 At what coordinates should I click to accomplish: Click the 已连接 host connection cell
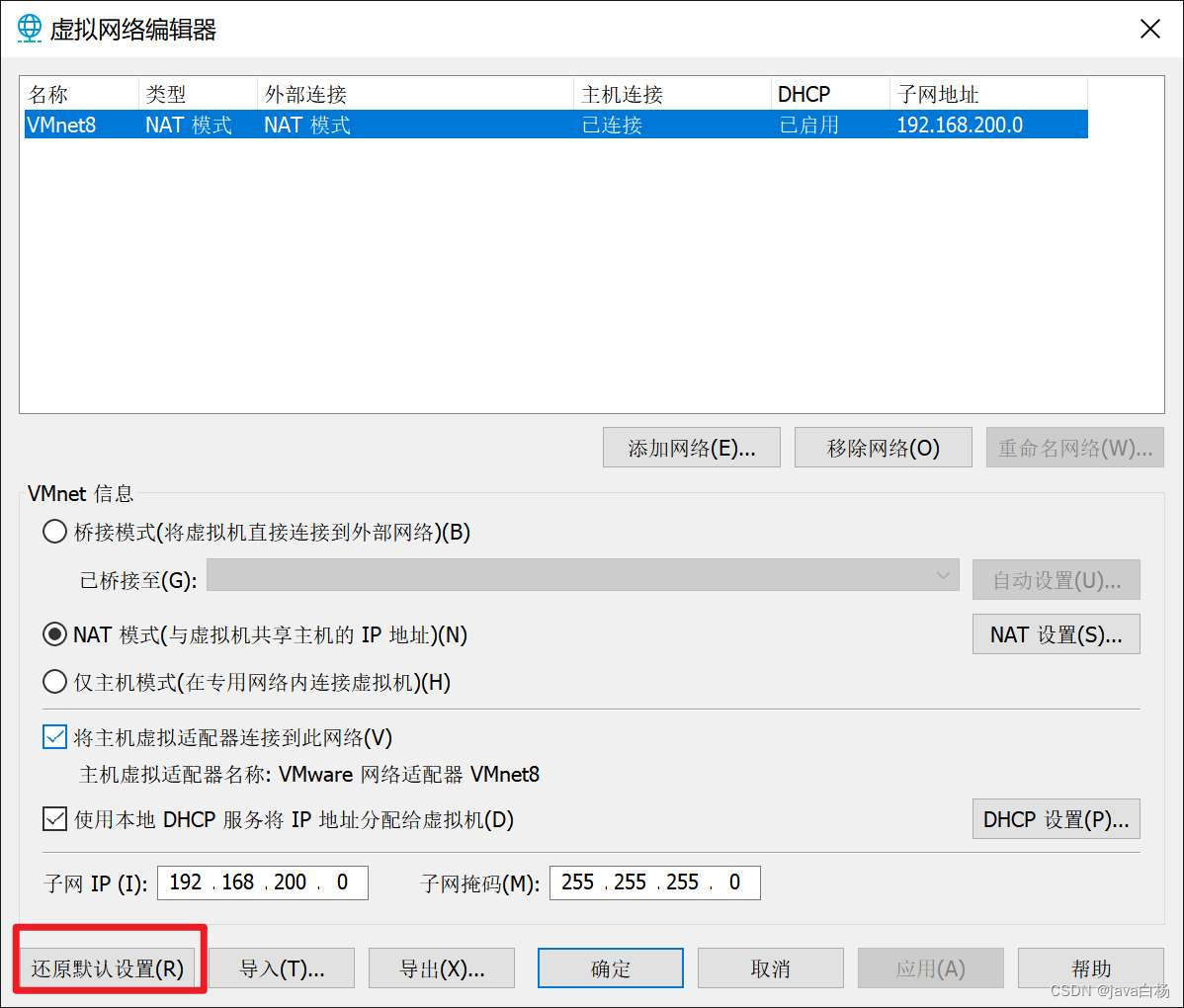coord(612,125)
